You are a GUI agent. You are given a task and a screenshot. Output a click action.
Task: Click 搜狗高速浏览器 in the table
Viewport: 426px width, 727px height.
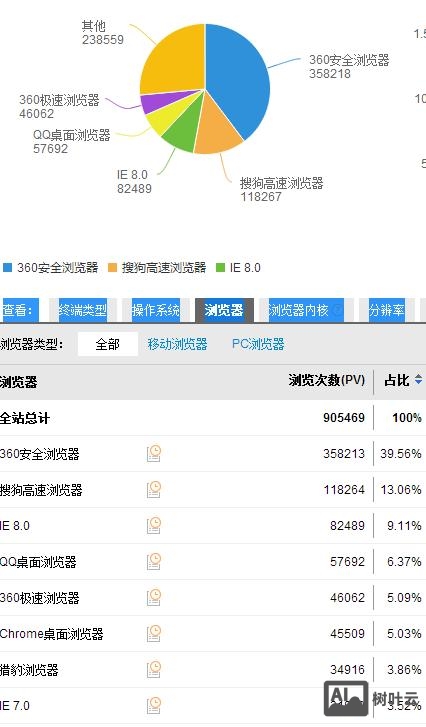41,490
